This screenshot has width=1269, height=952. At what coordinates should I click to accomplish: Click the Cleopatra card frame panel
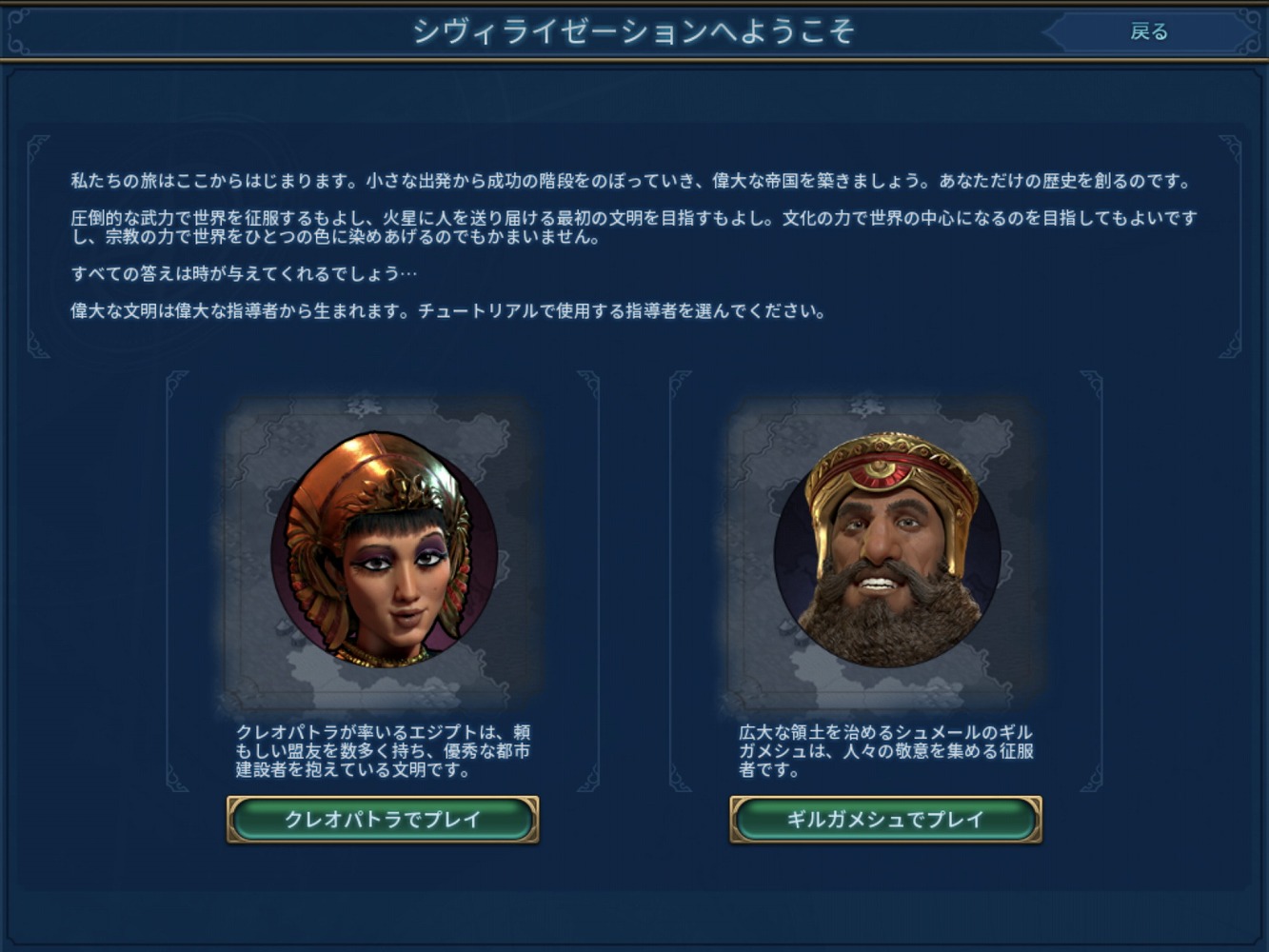point(383,581)
